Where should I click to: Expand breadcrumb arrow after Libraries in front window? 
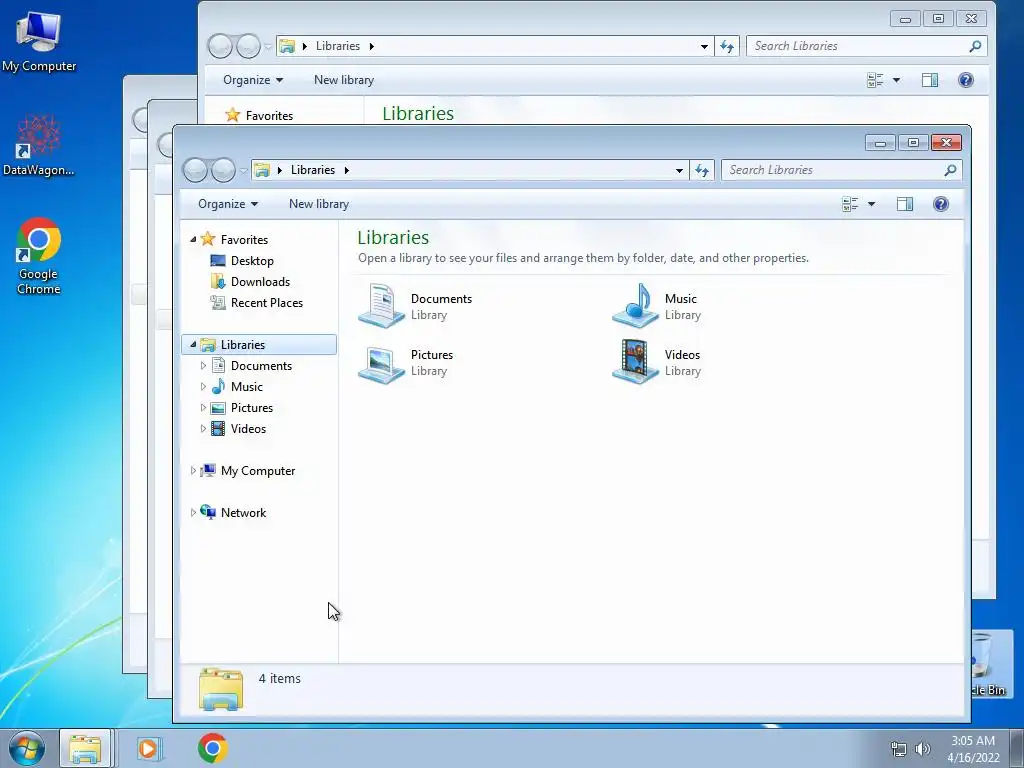(x=347, y=170)
